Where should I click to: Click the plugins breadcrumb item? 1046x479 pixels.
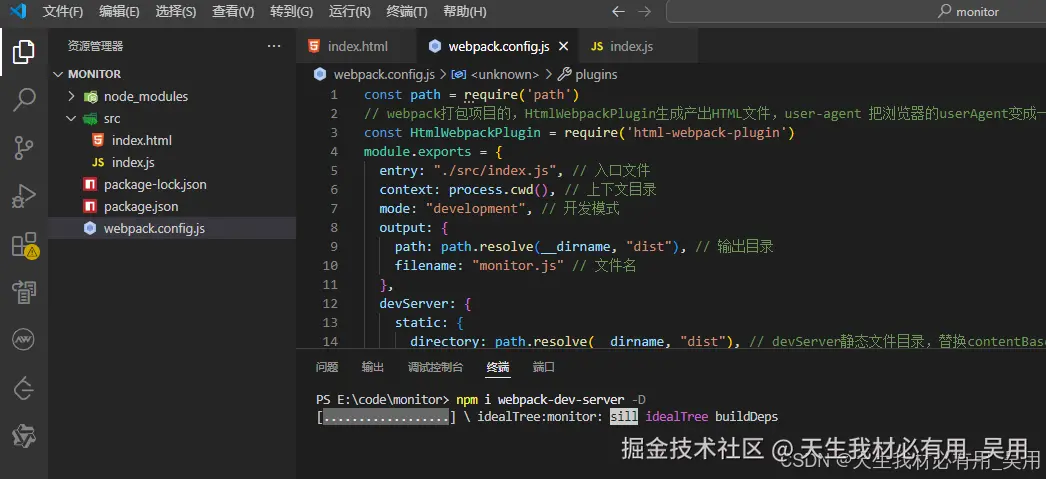click(x=596, y=74)
